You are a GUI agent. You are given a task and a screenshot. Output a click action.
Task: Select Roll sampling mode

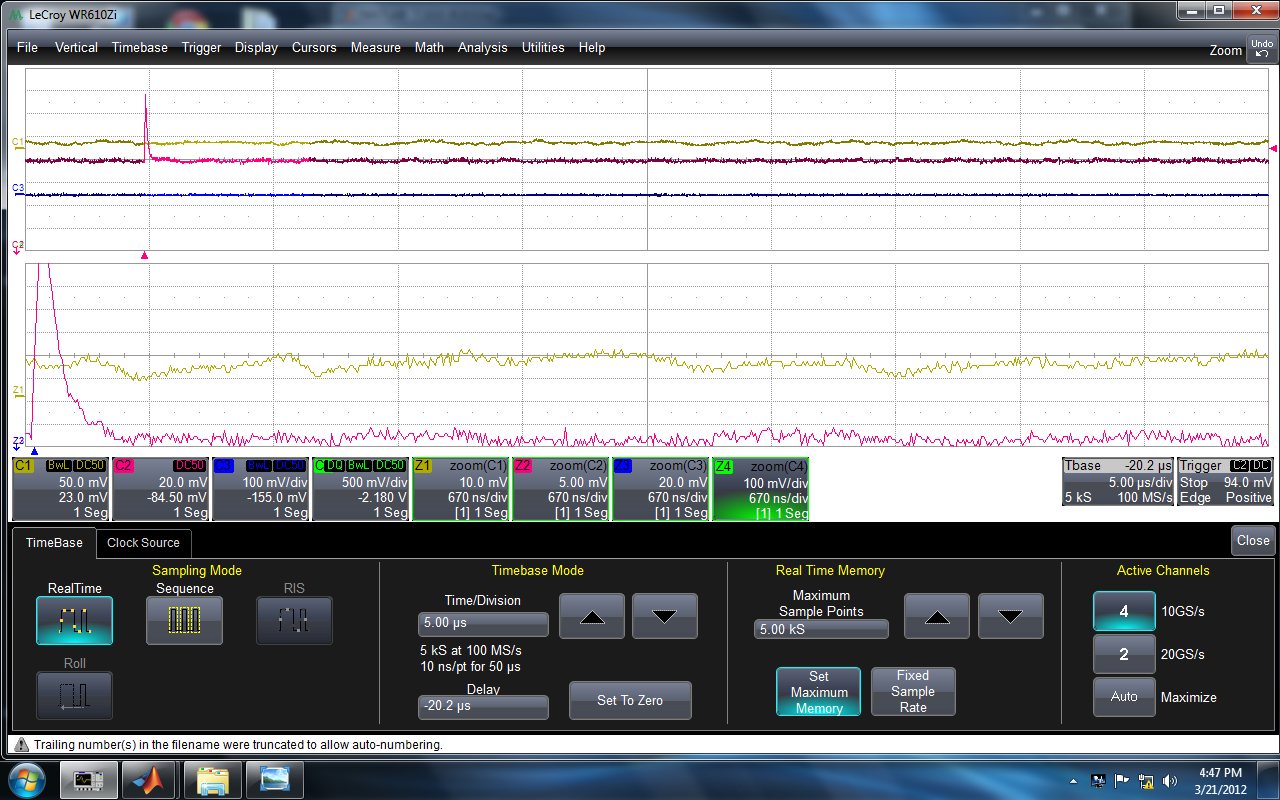74,695
